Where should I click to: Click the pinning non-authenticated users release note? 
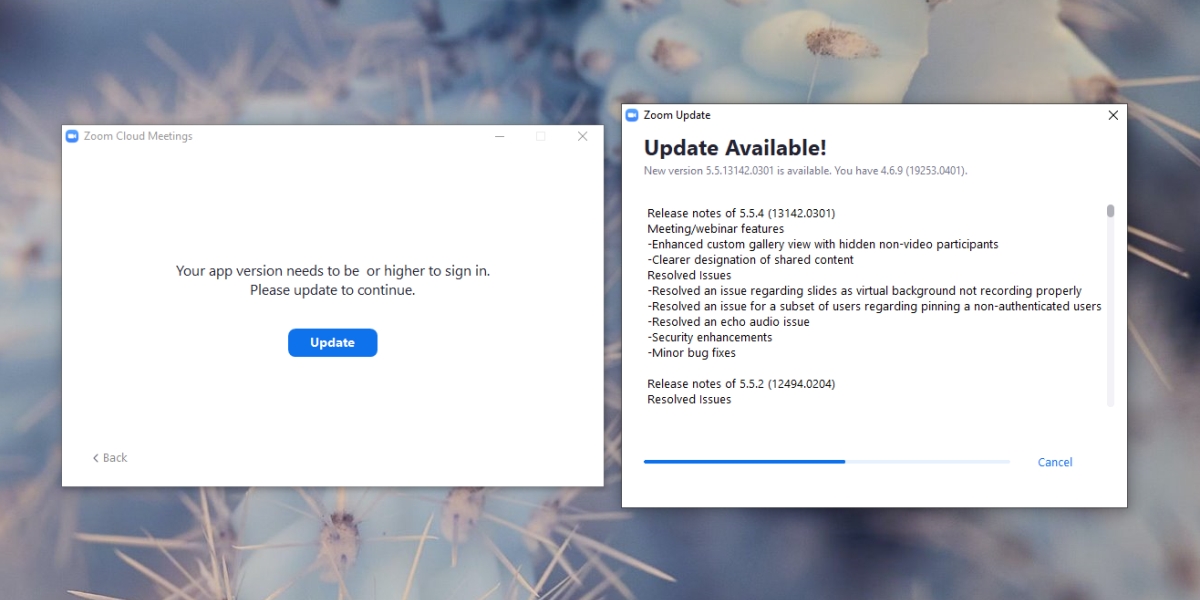pos(874,306)
